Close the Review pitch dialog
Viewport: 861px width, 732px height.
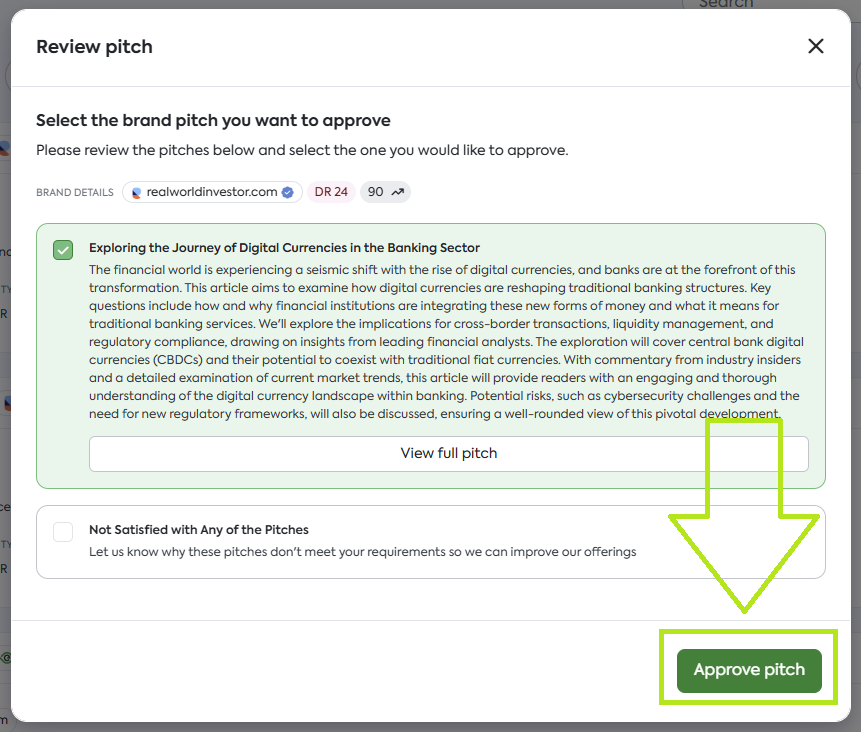(x=816, y=46)
